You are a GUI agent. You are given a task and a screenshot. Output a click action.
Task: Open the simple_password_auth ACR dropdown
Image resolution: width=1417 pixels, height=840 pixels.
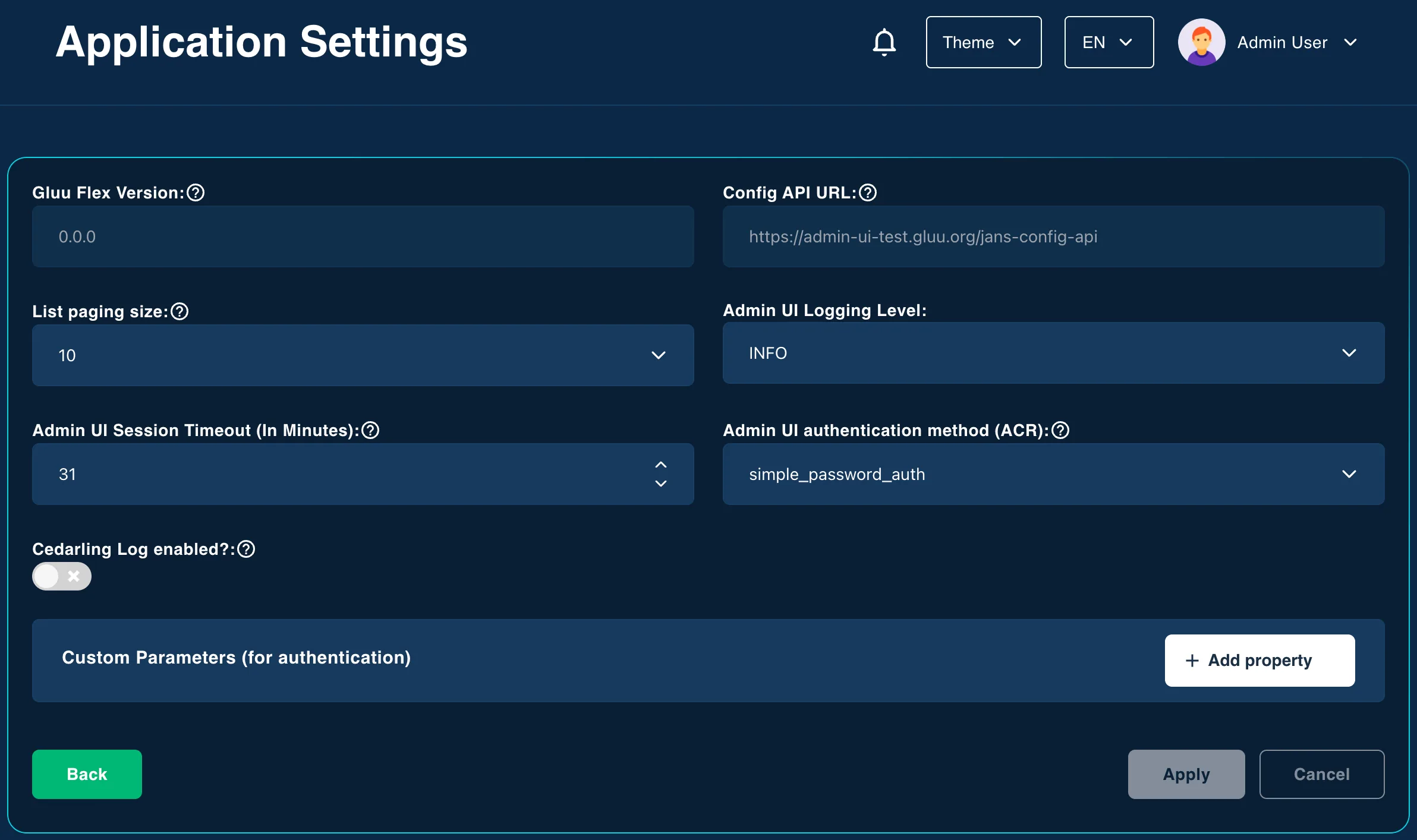(x=1054, y=474)
